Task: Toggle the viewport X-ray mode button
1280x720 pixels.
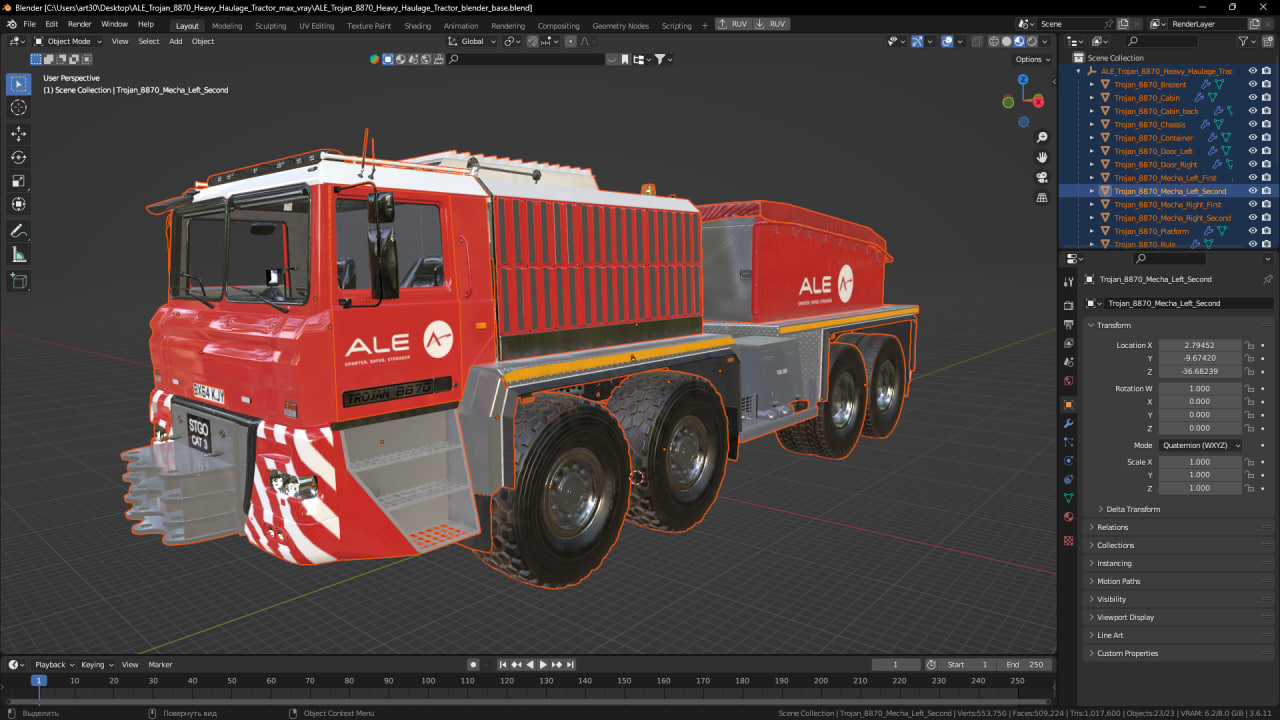Action: [975, 41]
